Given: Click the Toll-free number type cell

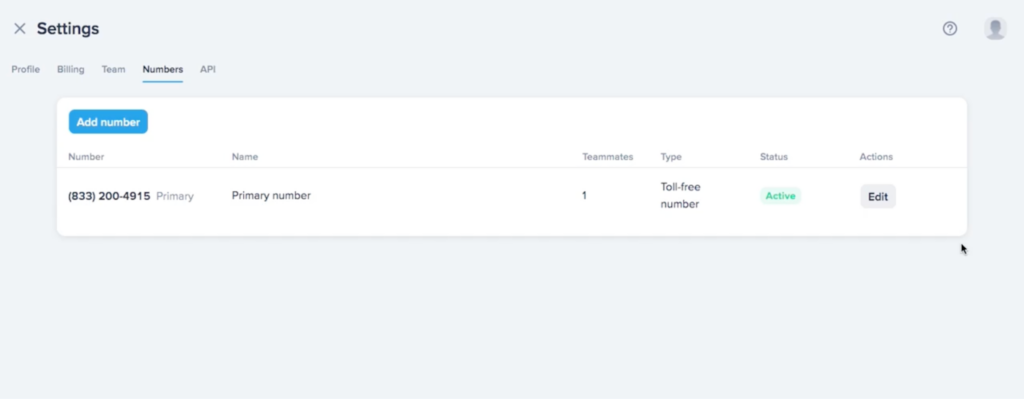Looking at the screenshot, I should coord(680,195).
